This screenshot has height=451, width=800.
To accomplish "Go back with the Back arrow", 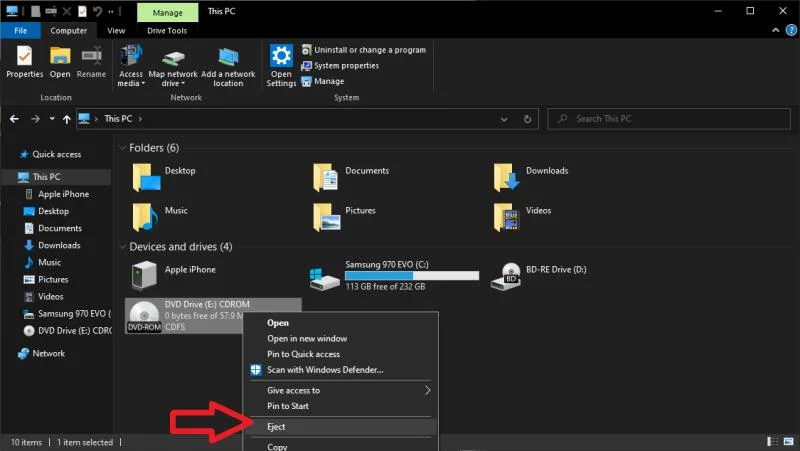I will (14, 119).
